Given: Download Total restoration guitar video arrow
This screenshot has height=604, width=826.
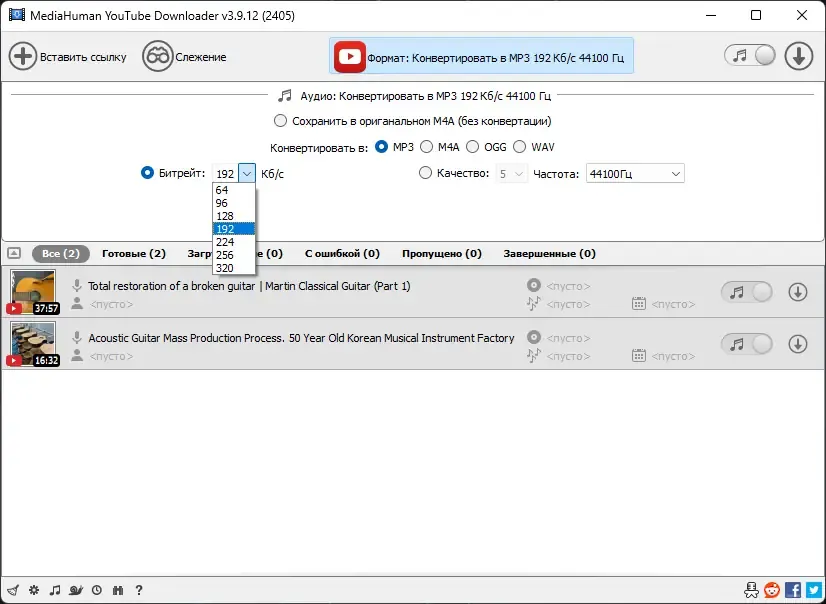Looking at the screenshot, I should coord(798,292).
